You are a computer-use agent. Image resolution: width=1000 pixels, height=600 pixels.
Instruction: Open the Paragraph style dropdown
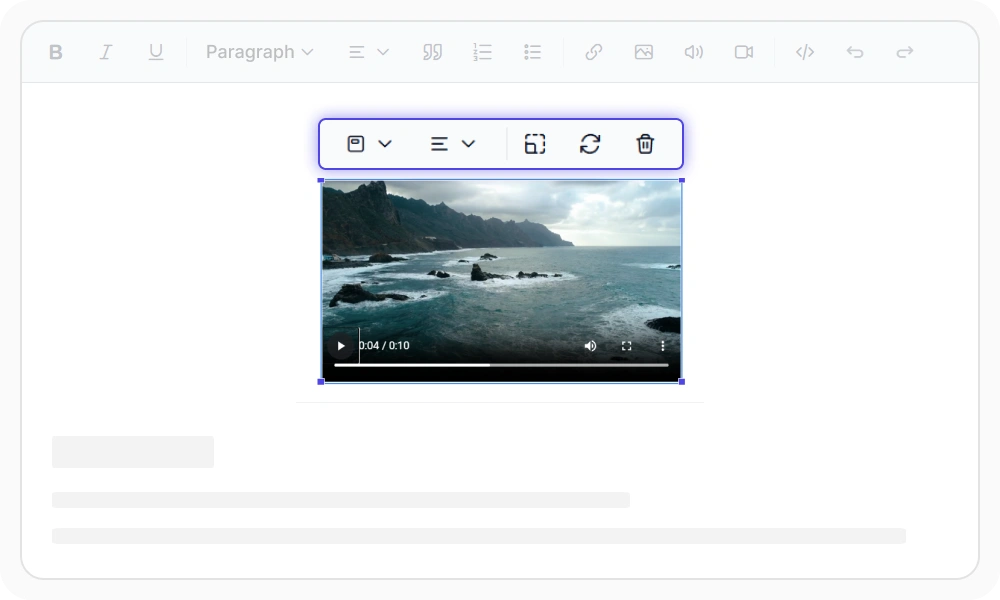(260, 52)
